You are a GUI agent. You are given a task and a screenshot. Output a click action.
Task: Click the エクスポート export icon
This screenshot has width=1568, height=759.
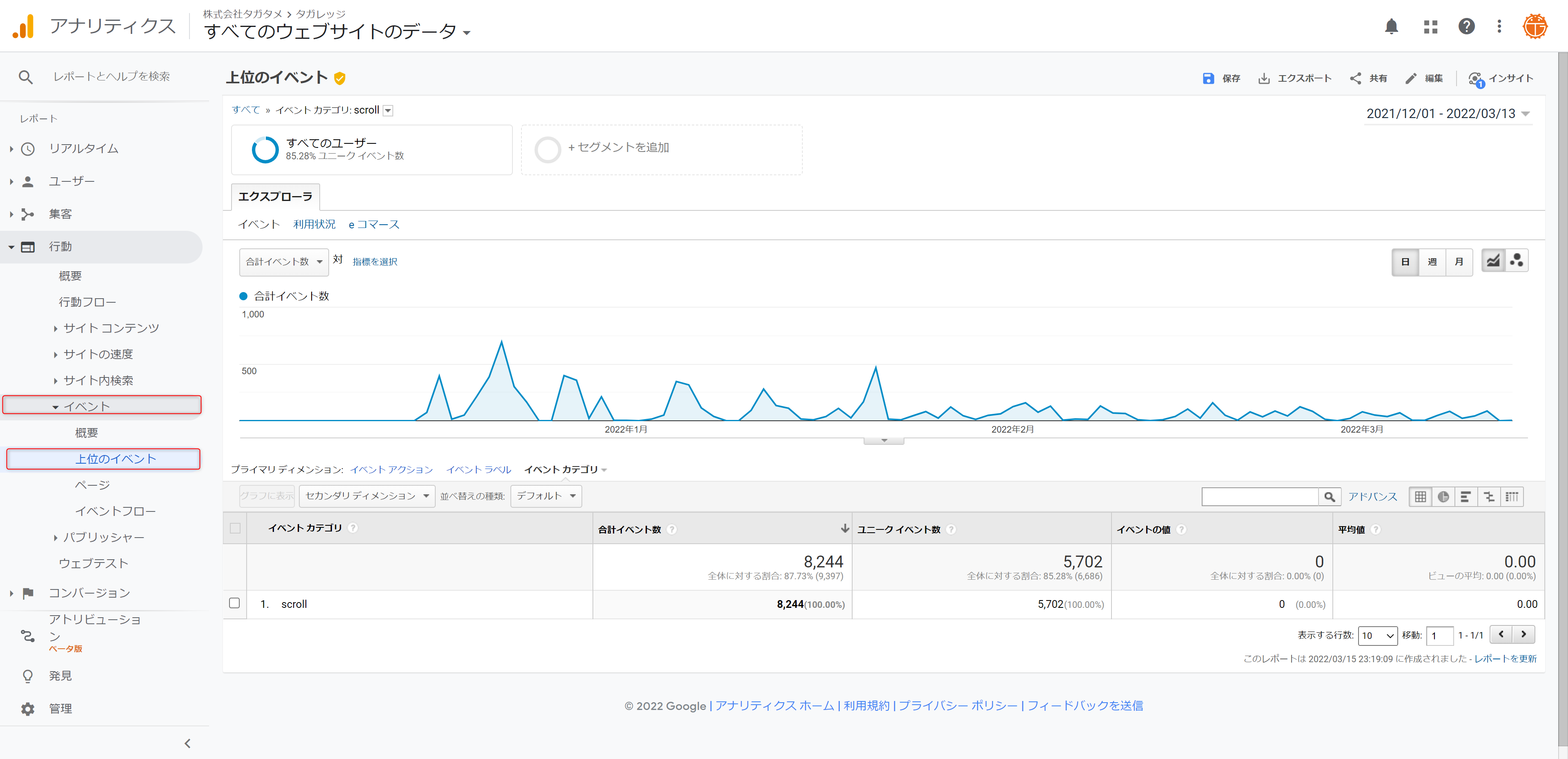[x=1264, y=78]
